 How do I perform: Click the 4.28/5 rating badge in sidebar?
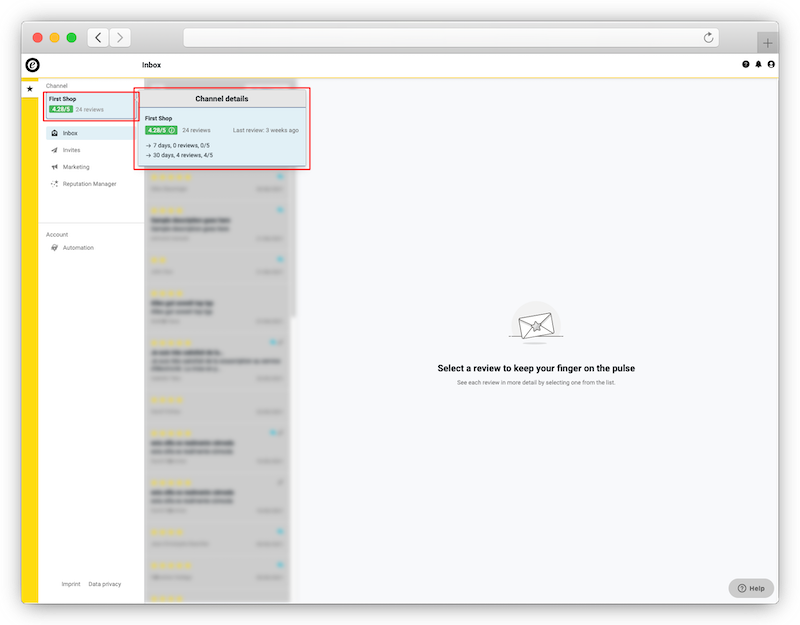click(61, 109)
